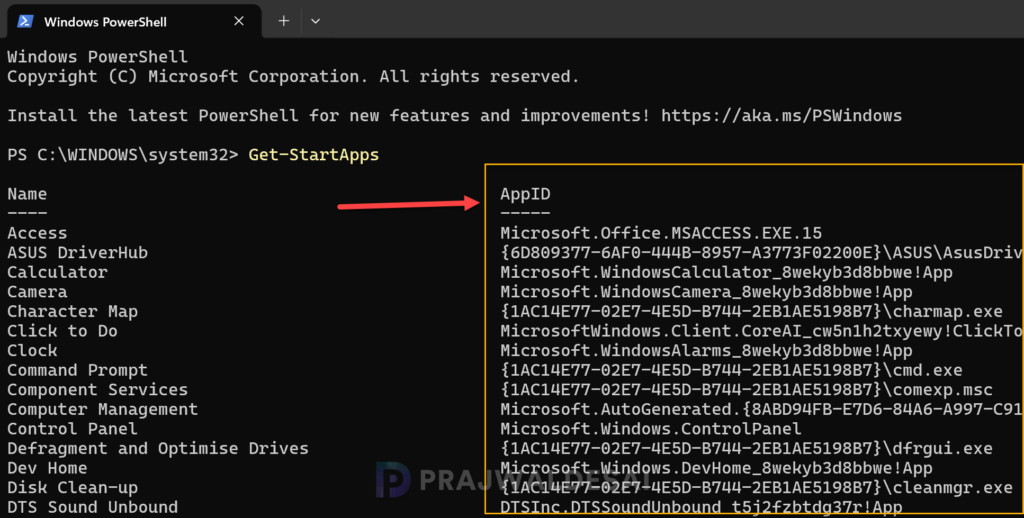Click the Microsoft.WindowsCalculator AppID
Image resolution: width=1024 pixels, height=518 pixels.
[726, 272]
